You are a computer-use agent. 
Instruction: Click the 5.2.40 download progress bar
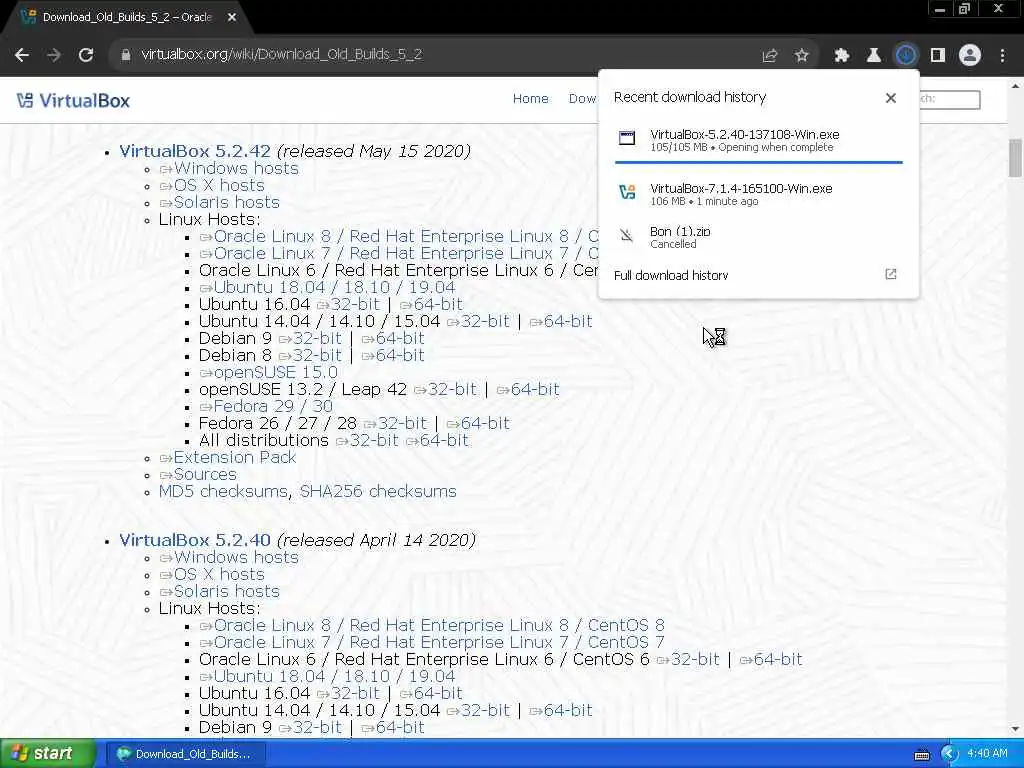click(759, 161)
